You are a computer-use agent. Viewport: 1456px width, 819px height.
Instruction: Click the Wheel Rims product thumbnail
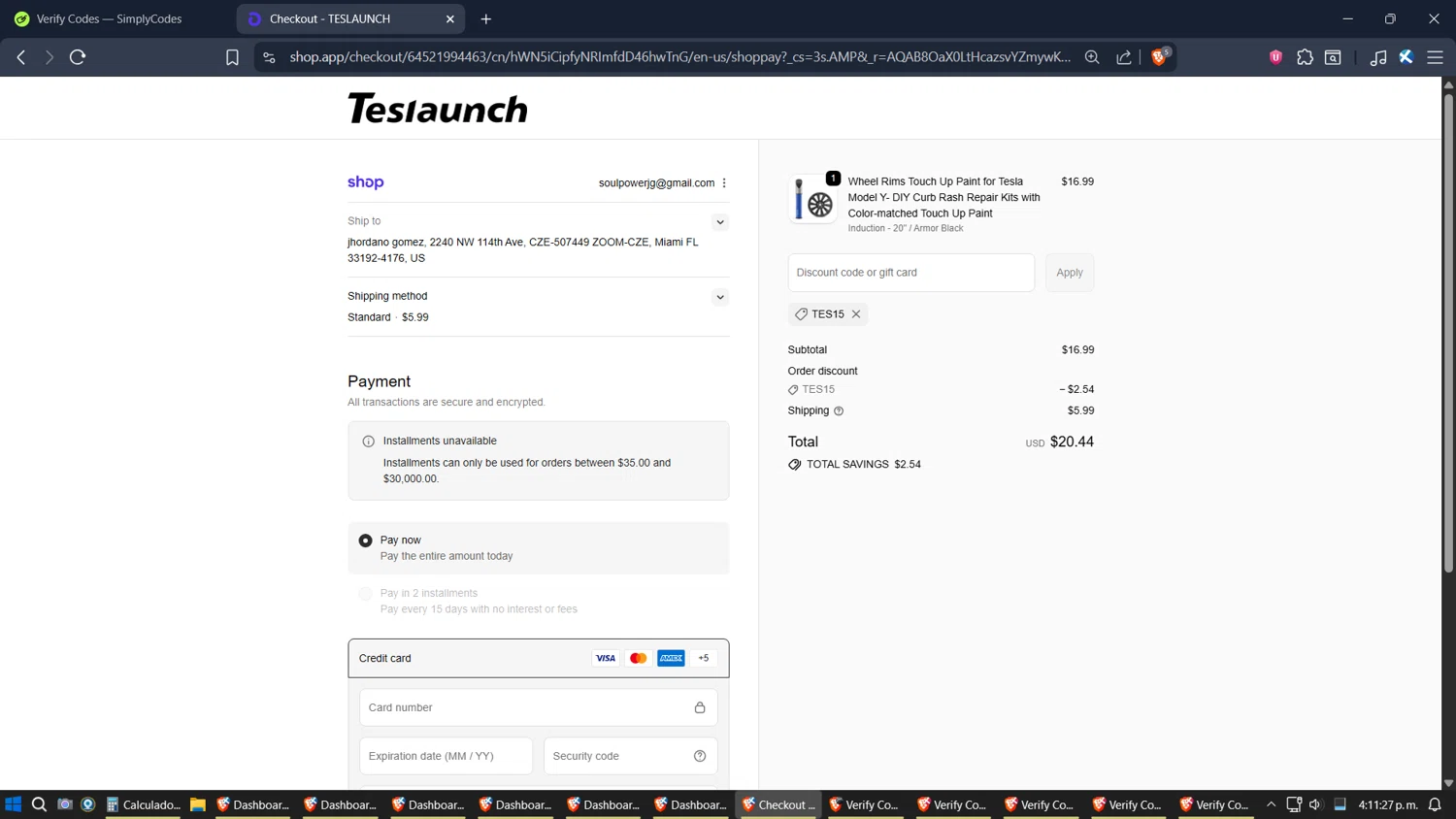point(812,199)
